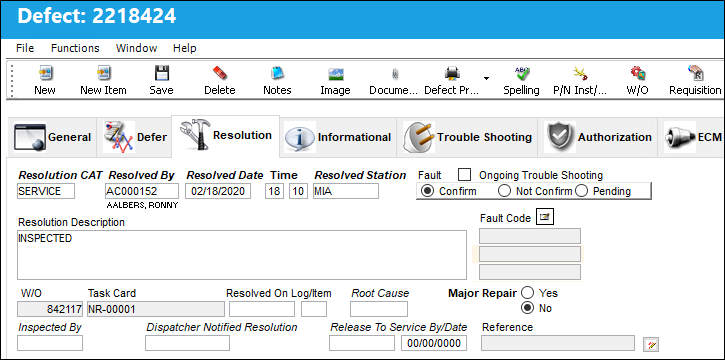The height and width of the screenshot is (360, 725).
Task: Click into the Resolution Description text box
Action: pos(242,255)
